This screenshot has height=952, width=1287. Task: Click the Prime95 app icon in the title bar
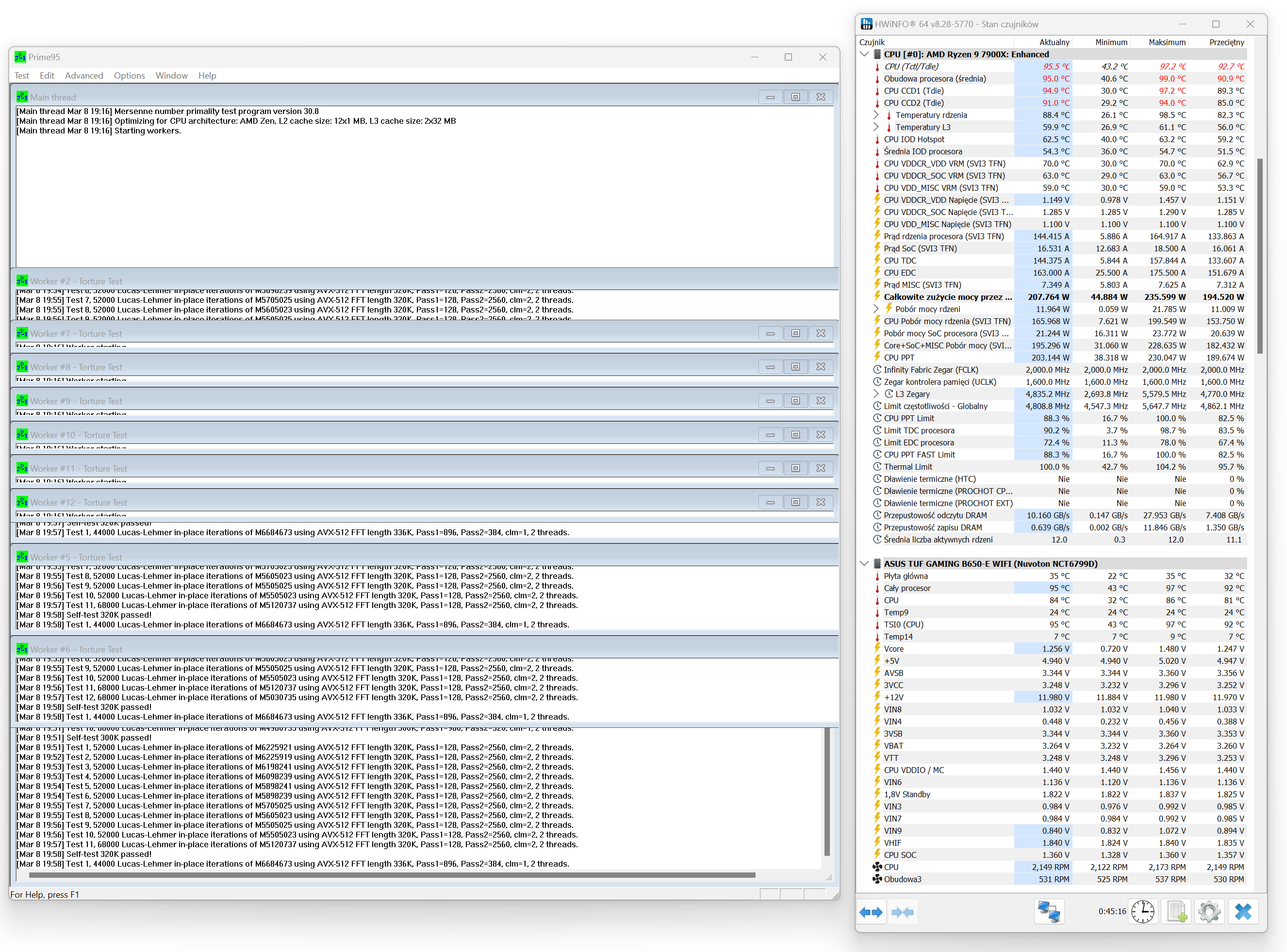20,57
